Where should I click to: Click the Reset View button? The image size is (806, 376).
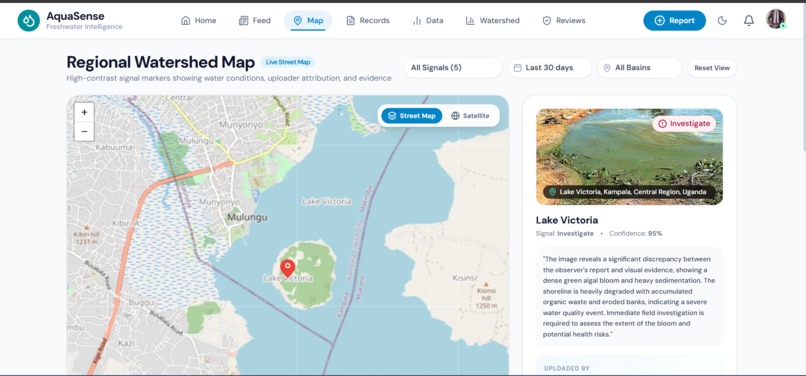pyautogui.click(x=712, y=68)
